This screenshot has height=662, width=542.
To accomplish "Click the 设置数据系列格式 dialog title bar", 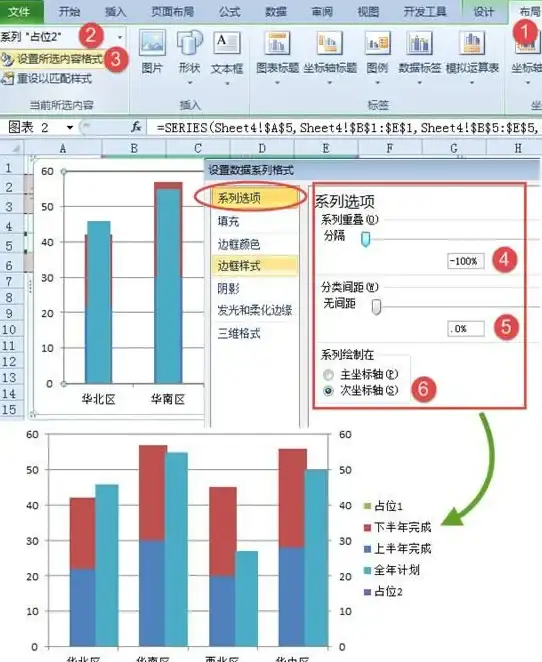I will point(372,170).
